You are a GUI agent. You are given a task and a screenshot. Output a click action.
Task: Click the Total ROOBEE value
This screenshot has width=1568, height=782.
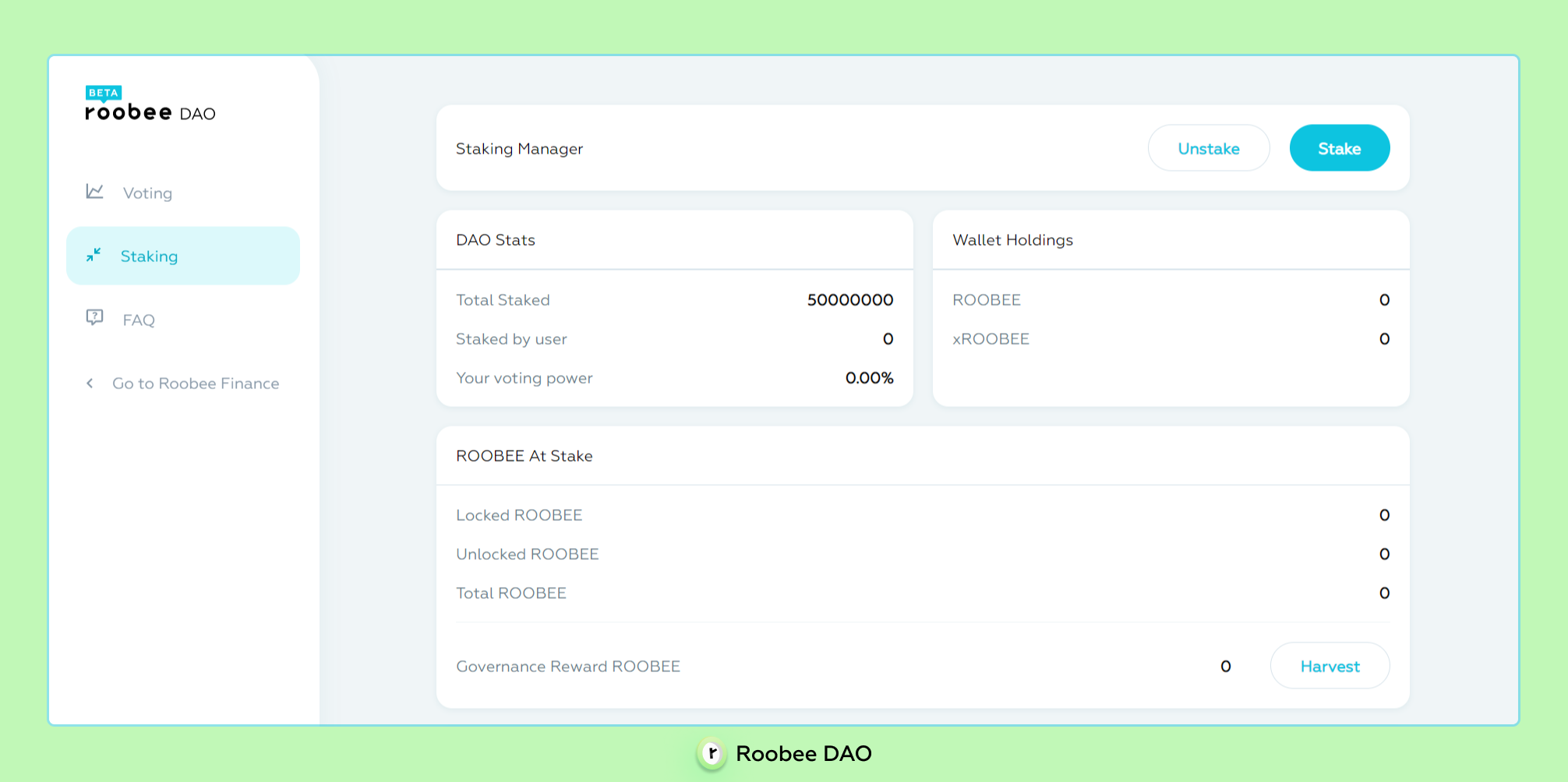[x=1384, y=593]
